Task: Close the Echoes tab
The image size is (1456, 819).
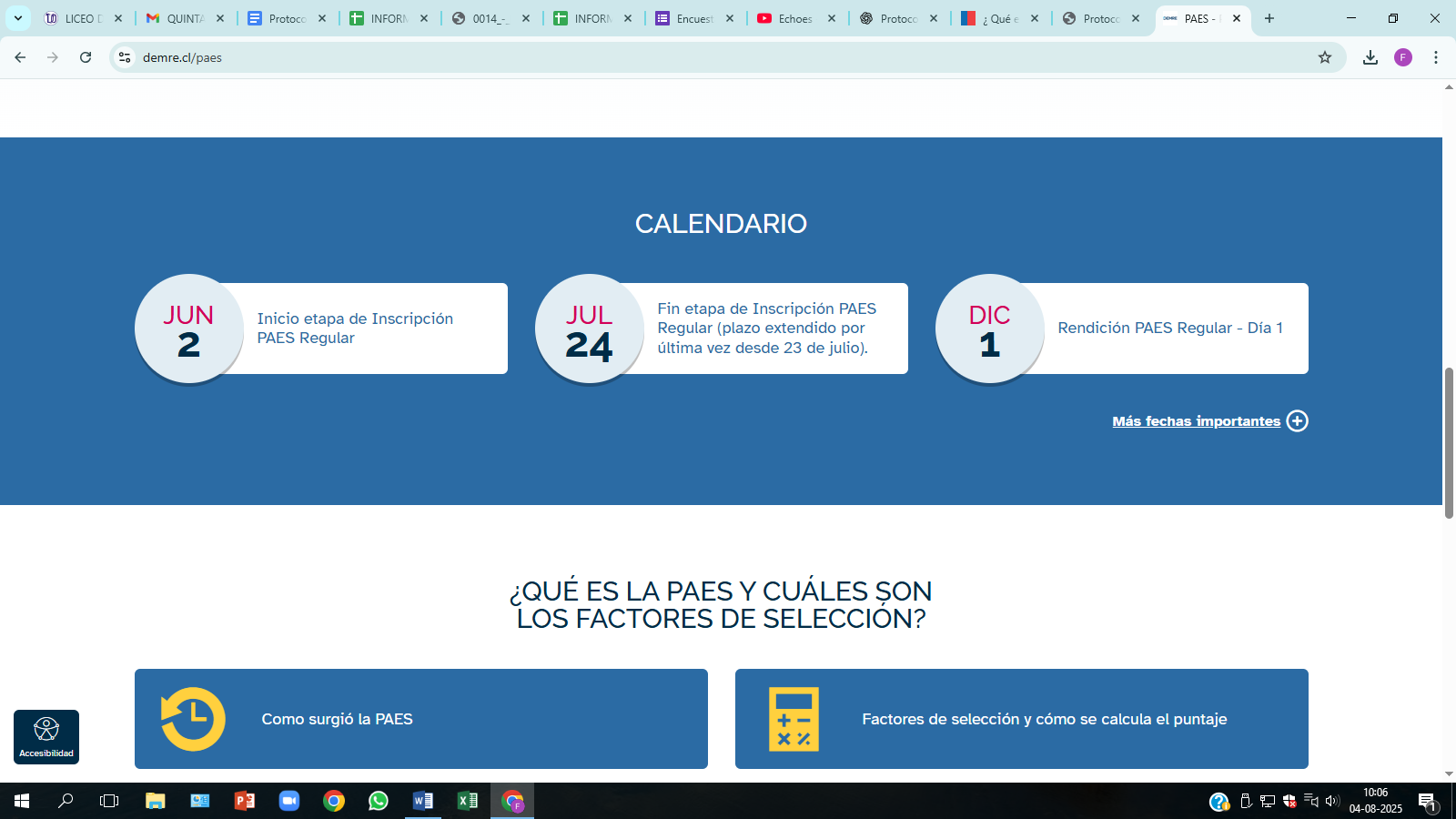Action: point(832,18)
